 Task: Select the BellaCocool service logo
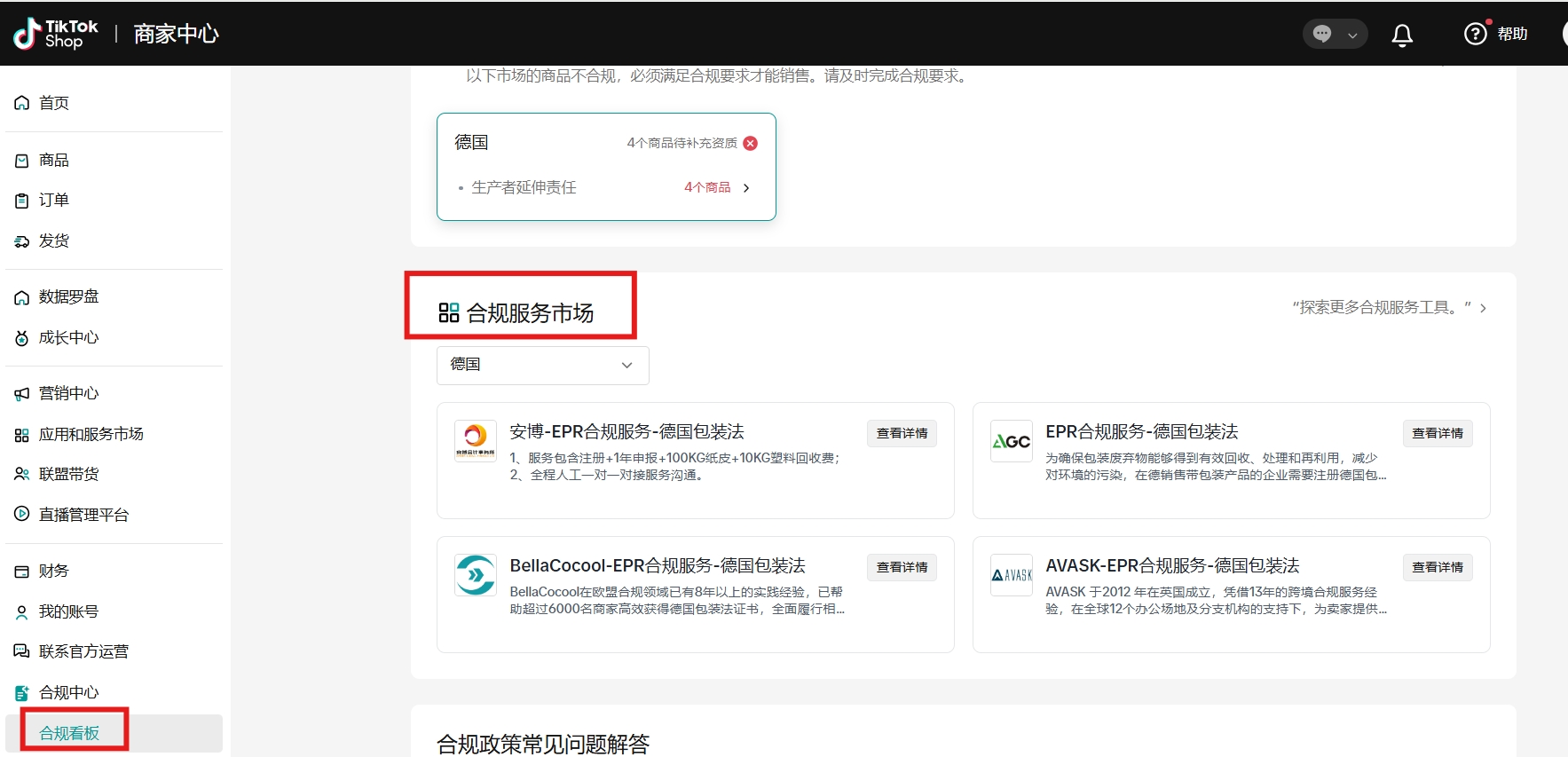475,575
